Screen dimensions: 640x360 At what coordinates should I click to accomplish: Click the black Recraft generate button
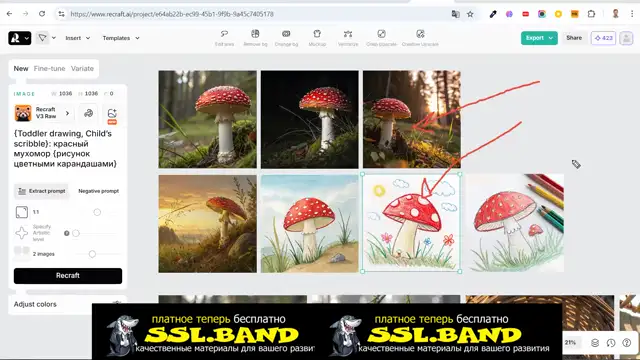(68, 276)
